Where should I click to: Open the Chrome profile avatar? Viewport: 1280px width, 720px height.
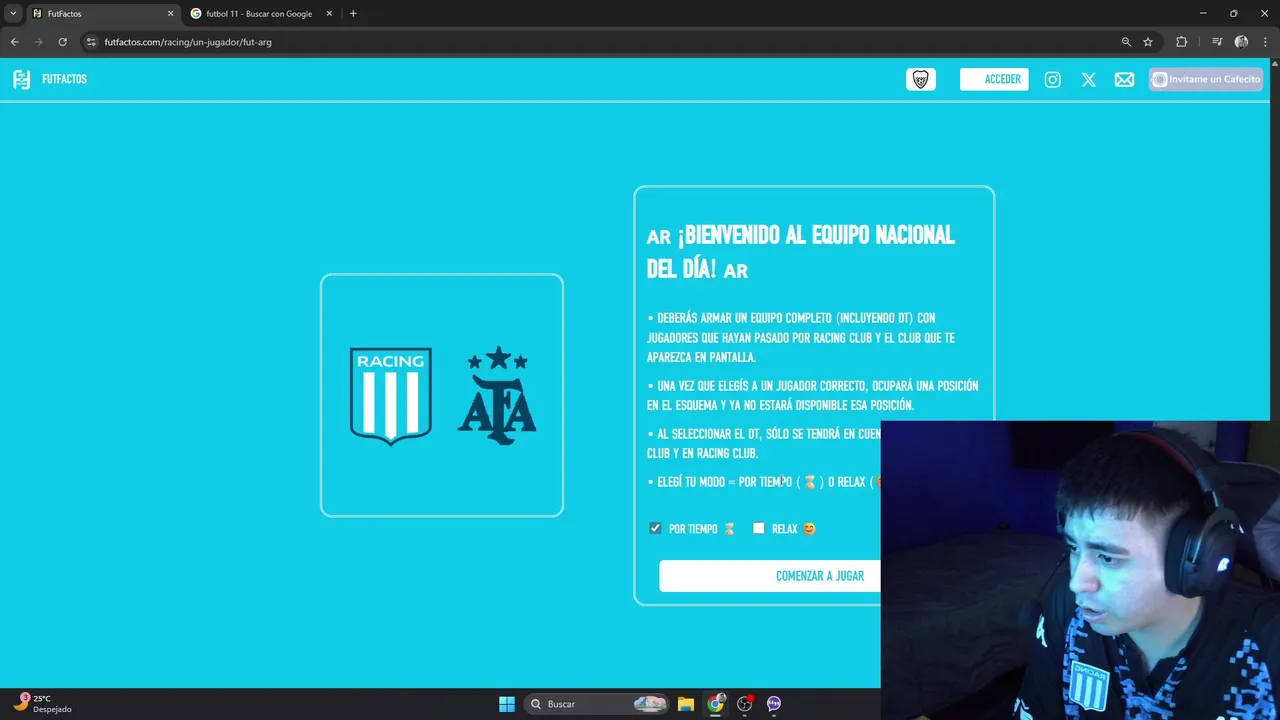click(1241, 42)
